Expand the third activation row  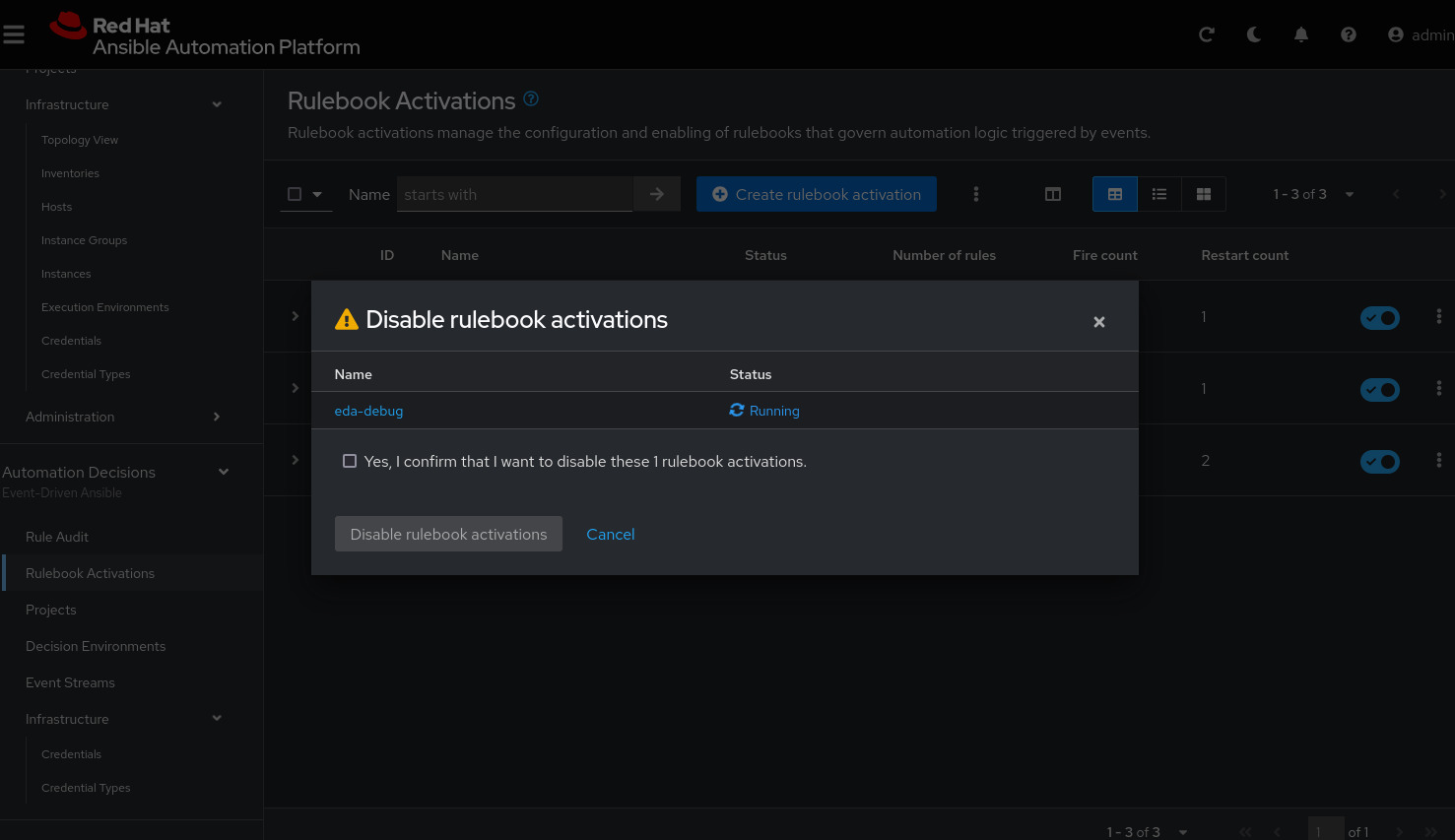click(x=296, y=460)
